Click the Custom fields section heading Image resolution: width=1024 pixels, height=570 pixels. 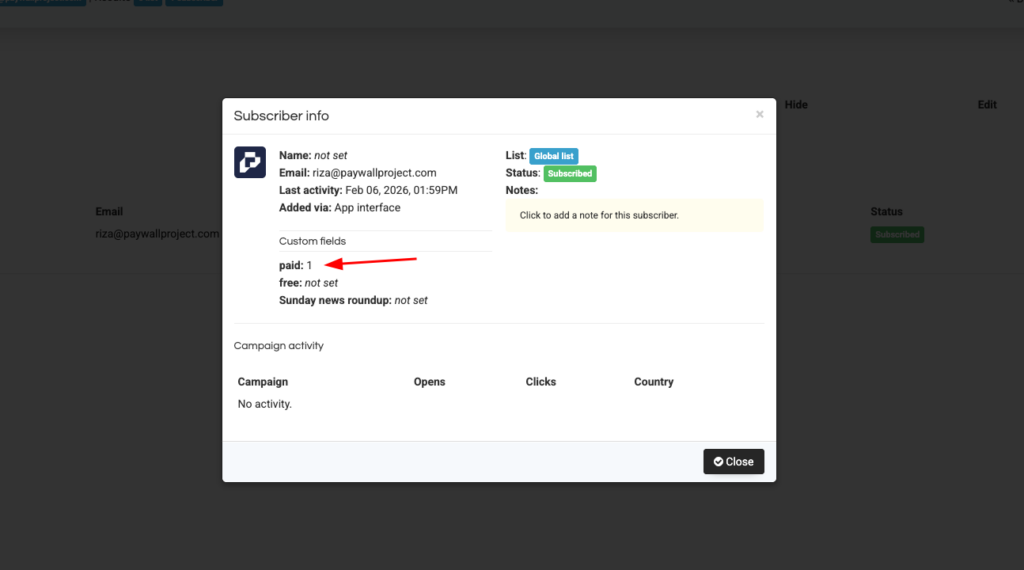312,241
